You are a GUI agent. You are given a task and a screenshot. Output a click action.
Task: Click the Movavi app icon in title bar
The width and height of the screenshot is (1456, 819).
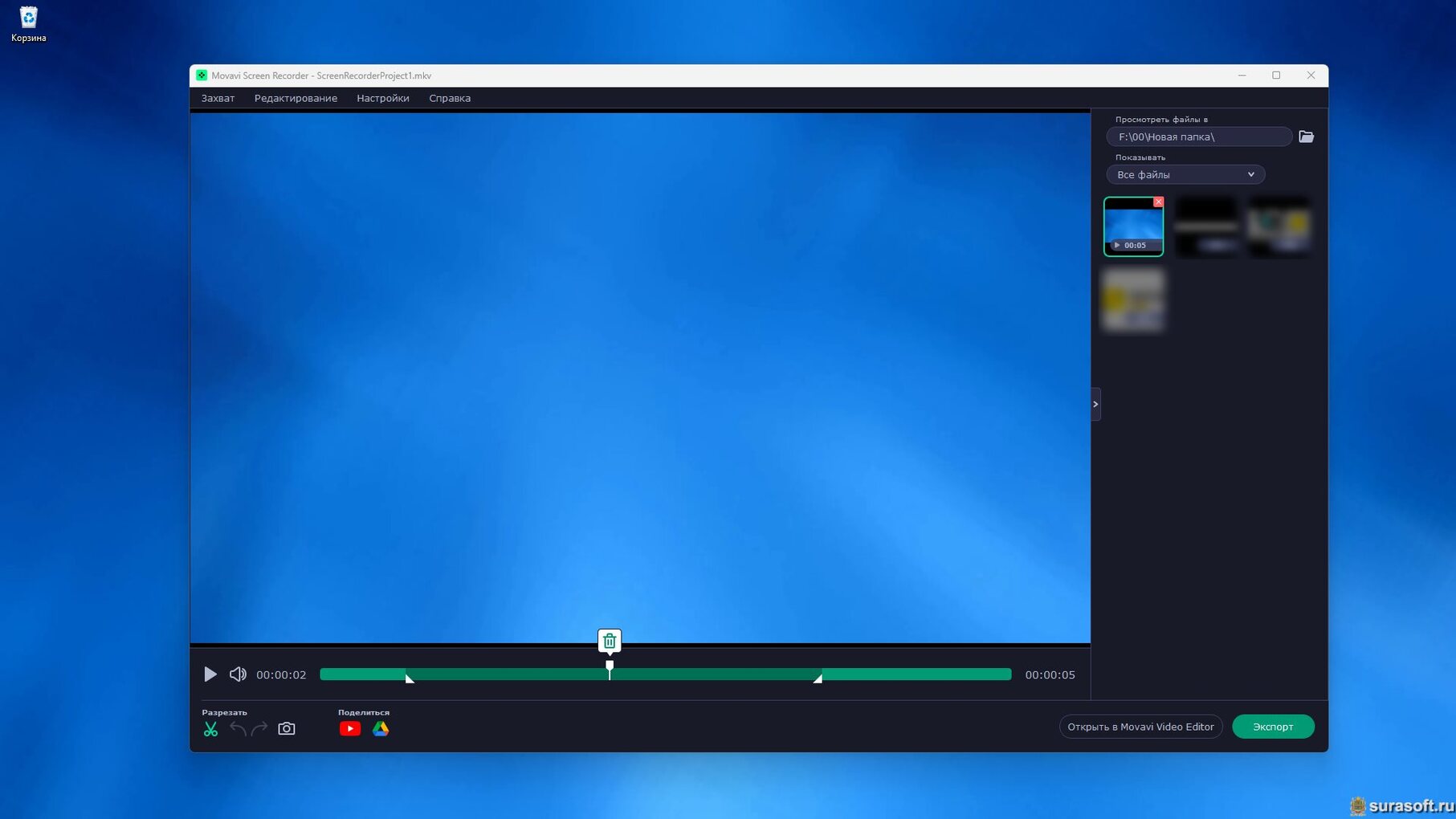202,75
